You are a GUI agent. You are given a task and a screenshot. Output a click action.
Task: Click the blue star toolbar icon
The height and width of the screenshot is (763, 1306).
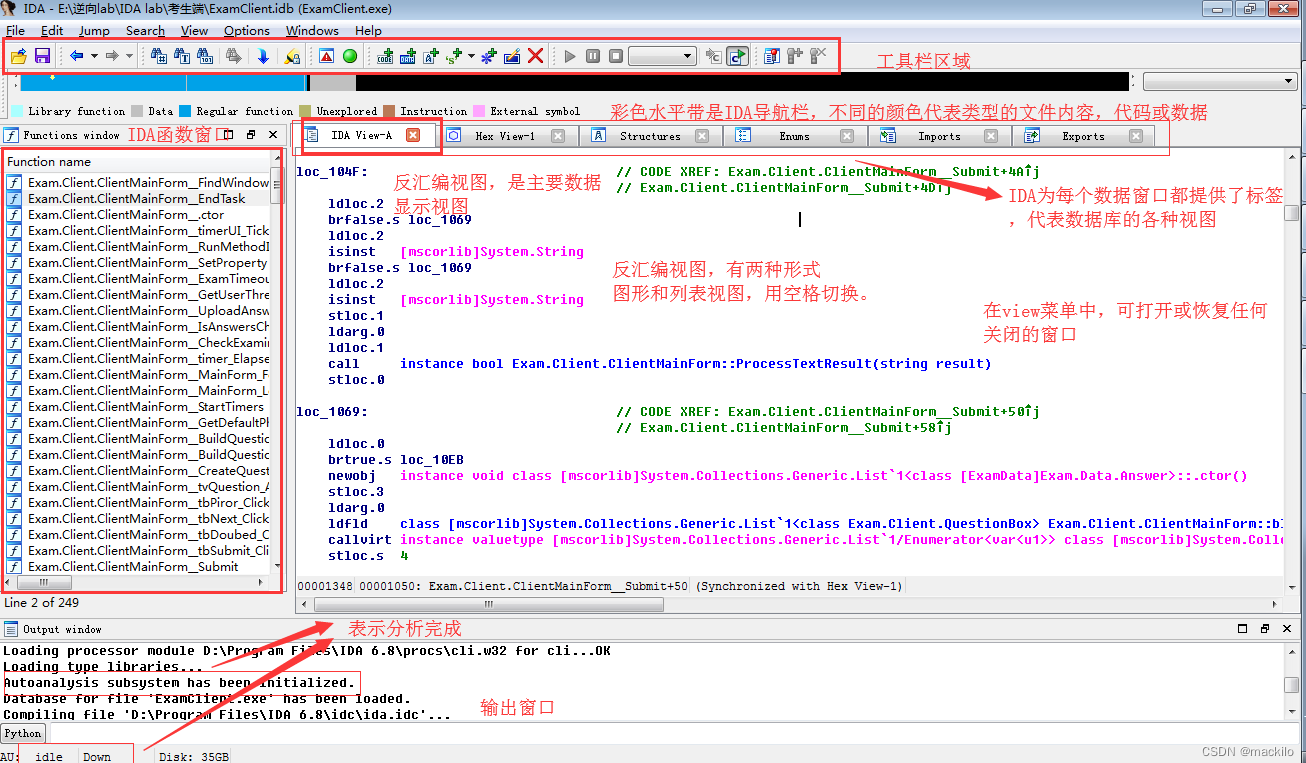point(488,56)
